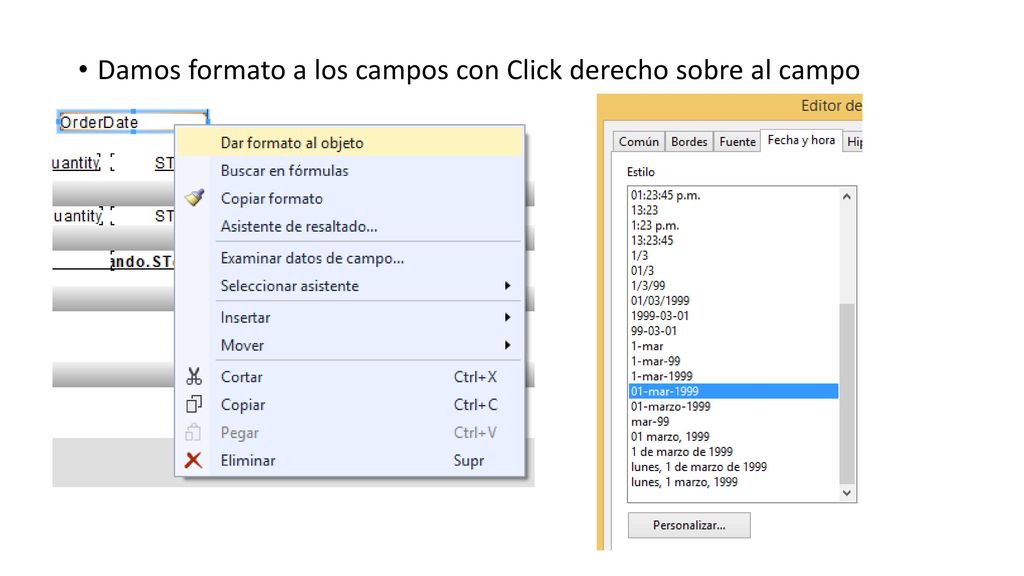Switch to the Bordes tab
The image size is (1024, 576).
tap(689, 142)
